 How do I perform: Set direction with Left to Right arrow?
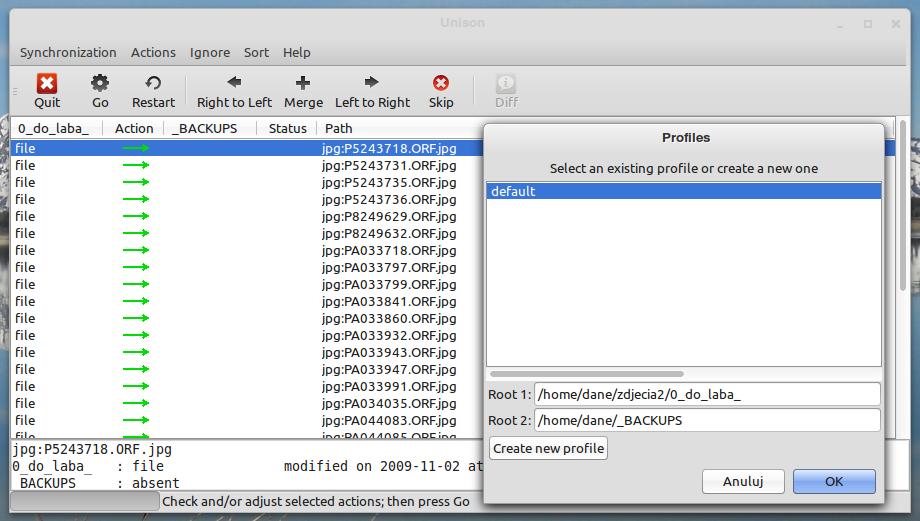click(x=371, y=82)
